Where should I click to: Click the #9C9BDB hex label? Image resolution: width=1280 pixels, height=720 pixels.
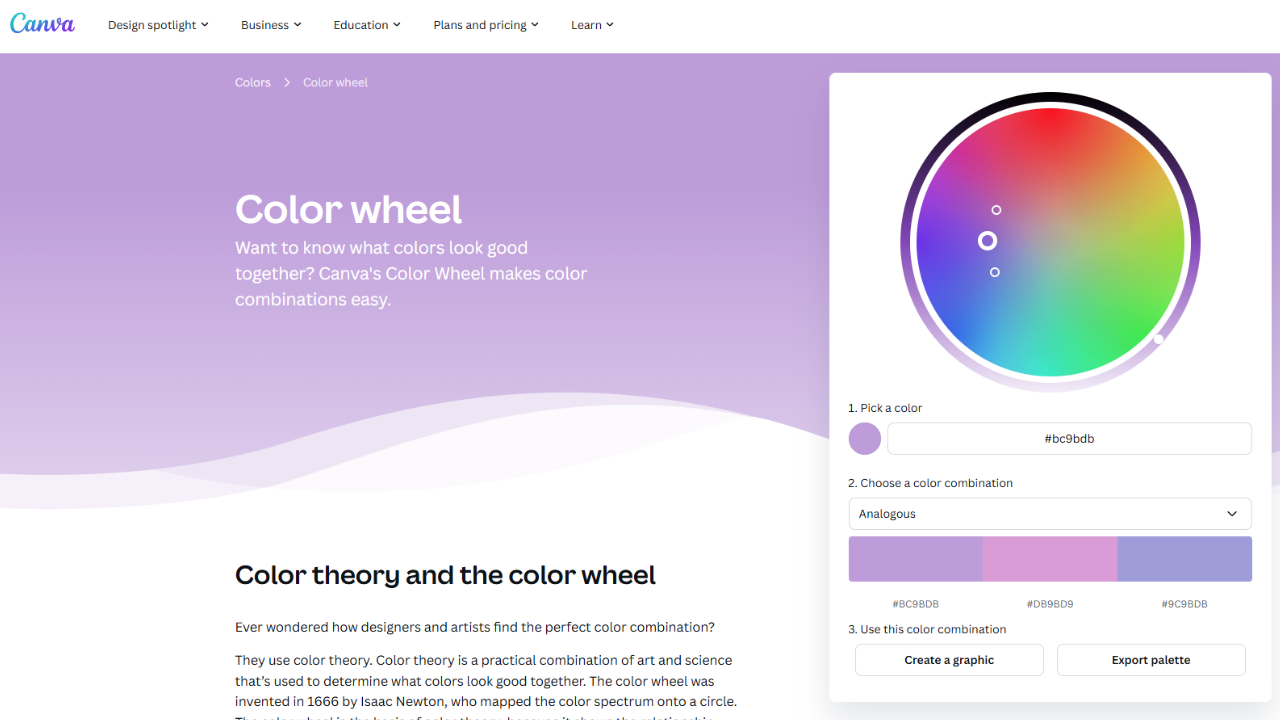(x=1184, y=604)
